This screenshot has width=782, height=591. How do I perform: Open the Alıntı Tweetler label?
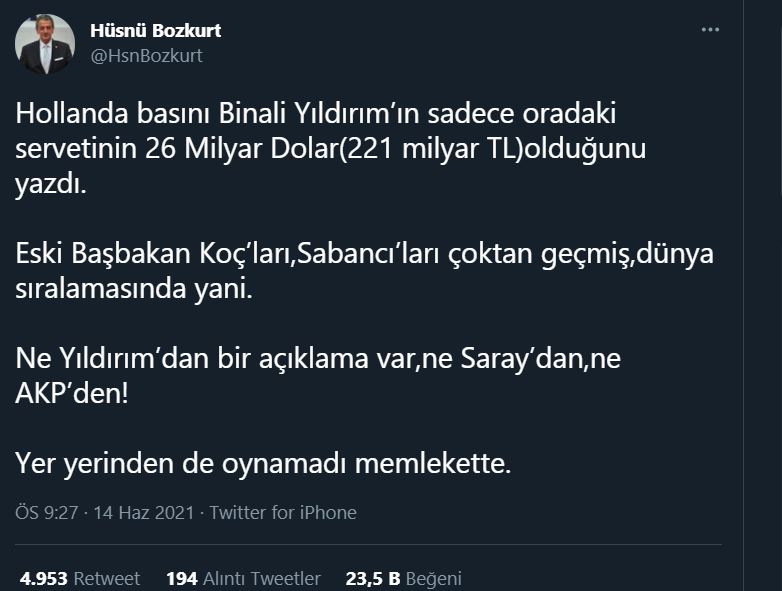262,578
